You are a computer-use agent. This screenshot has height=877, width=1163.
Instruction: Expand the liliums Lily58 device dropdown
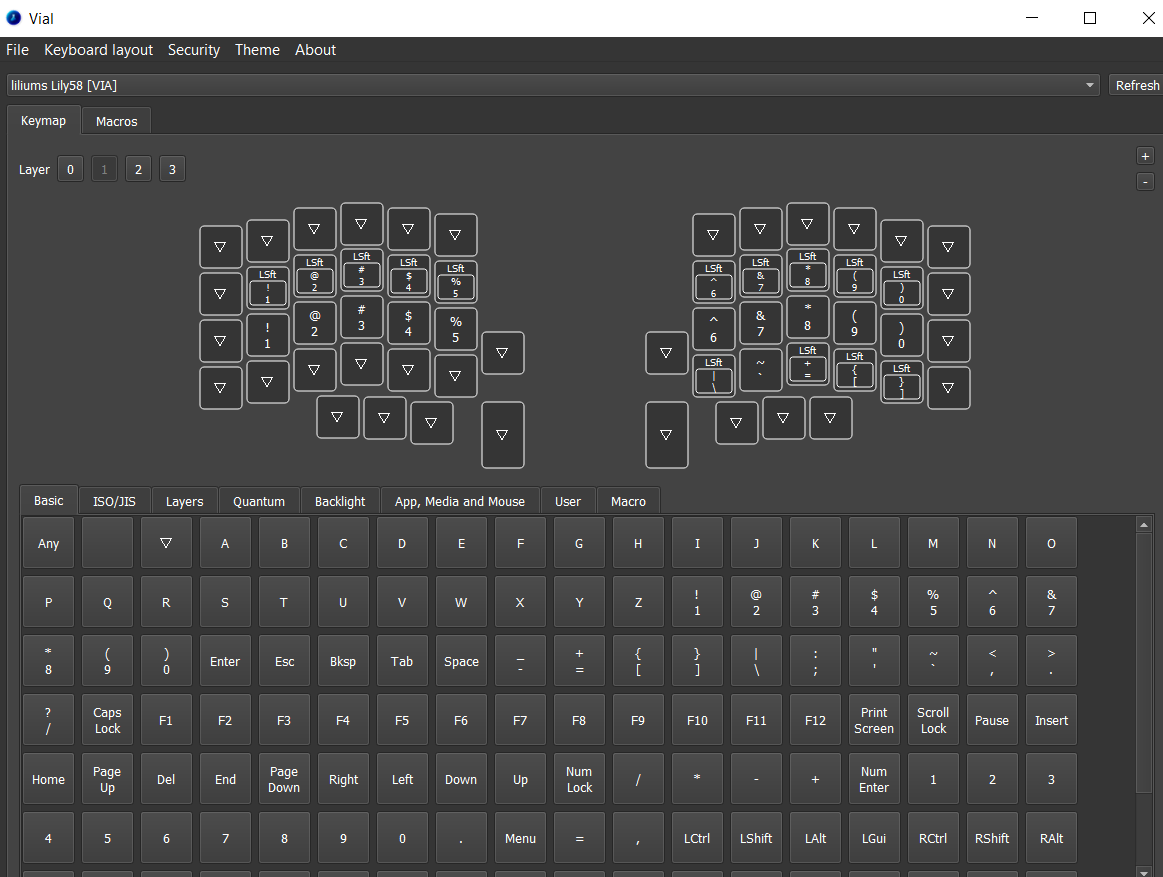tap(553, 85)
